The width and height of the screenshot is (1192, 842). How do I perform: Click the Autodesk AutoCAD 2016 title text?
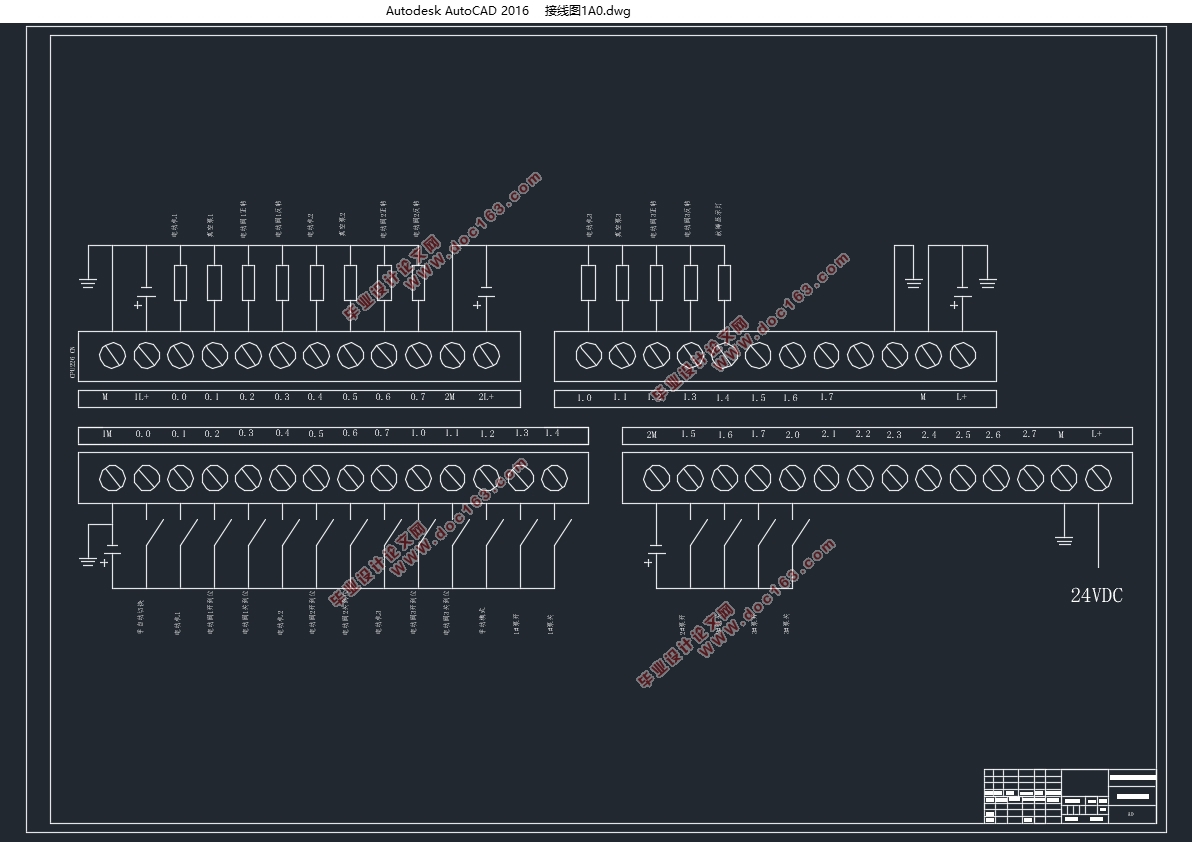tap(457, 11)
